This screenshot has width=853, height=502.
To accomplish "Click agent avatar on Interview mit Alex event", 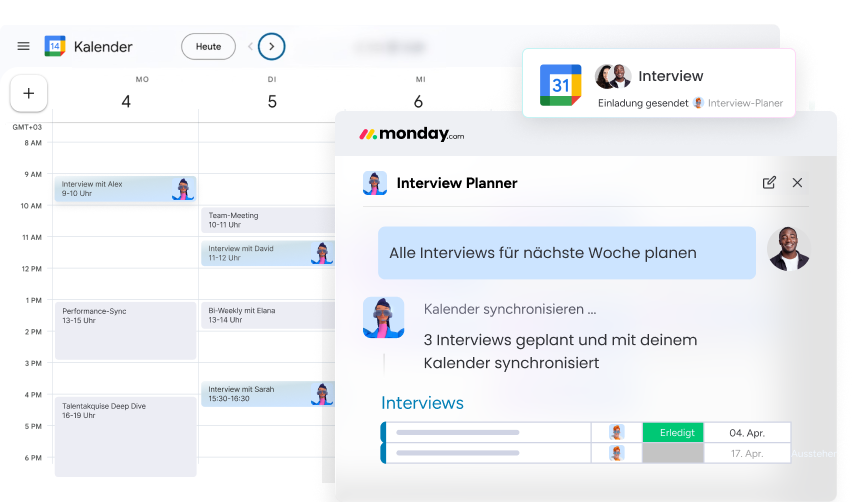I will point(183,189).
